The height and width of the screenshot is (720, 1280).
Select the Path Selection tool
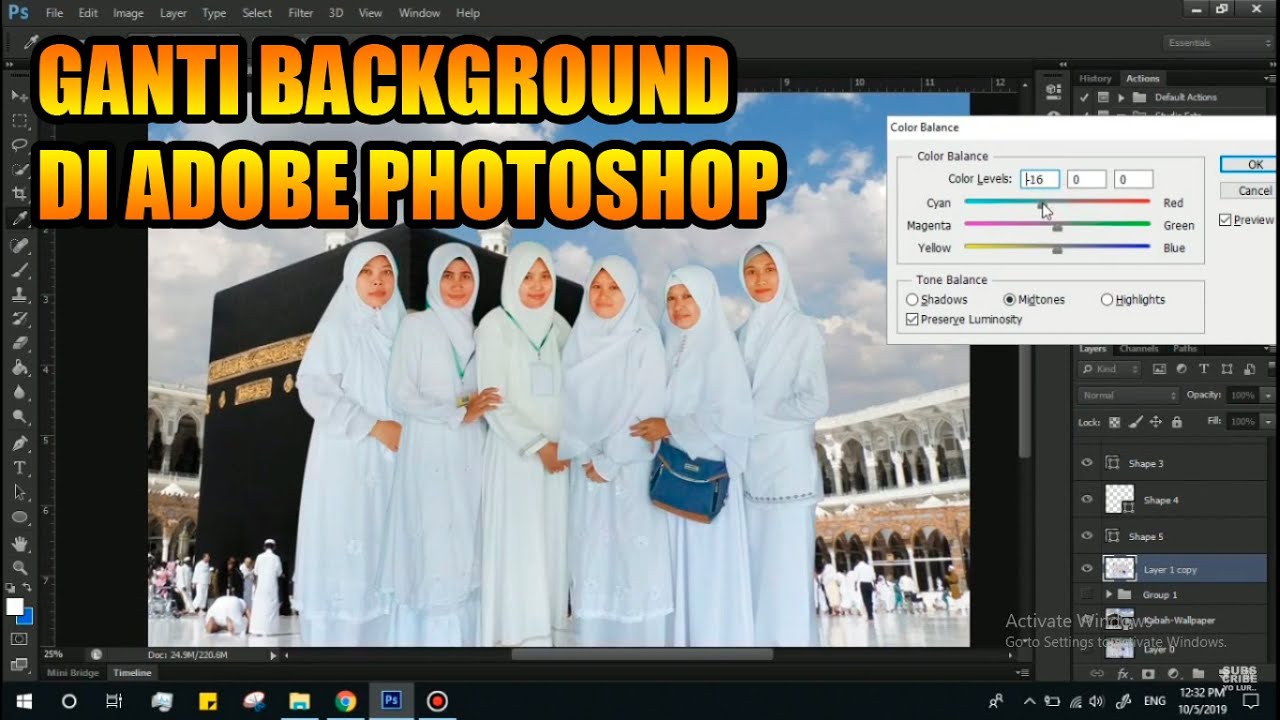[x=19, y=492]
